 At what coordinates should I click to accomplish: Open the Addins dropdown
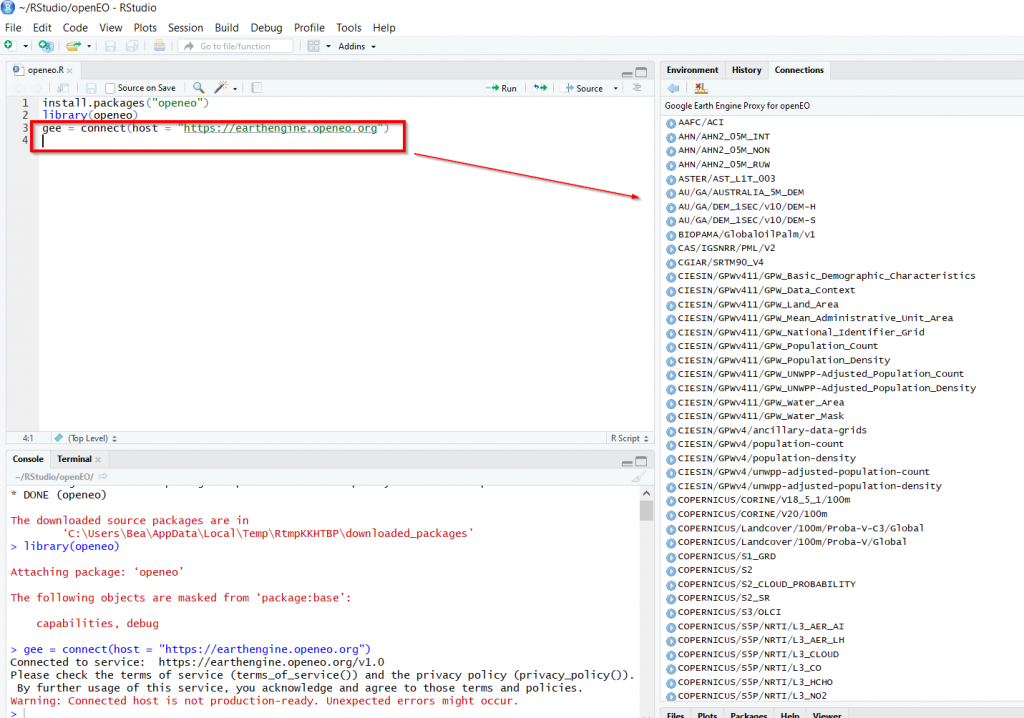[x=357, y=46]
